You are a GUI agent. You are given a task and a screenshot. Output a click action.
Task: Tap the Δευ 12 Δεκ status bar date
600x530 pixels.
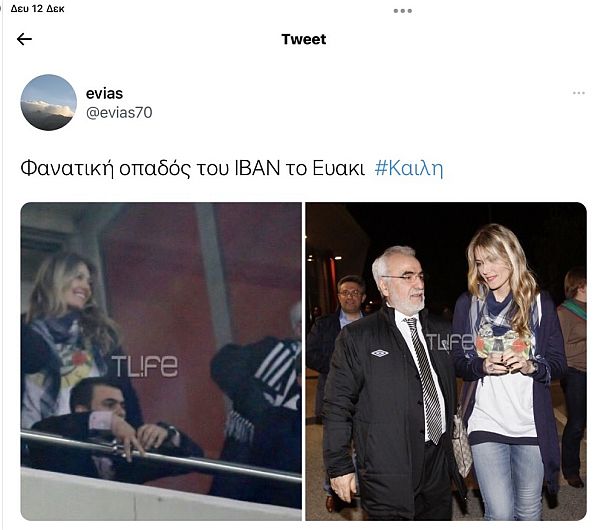point(38,8)
